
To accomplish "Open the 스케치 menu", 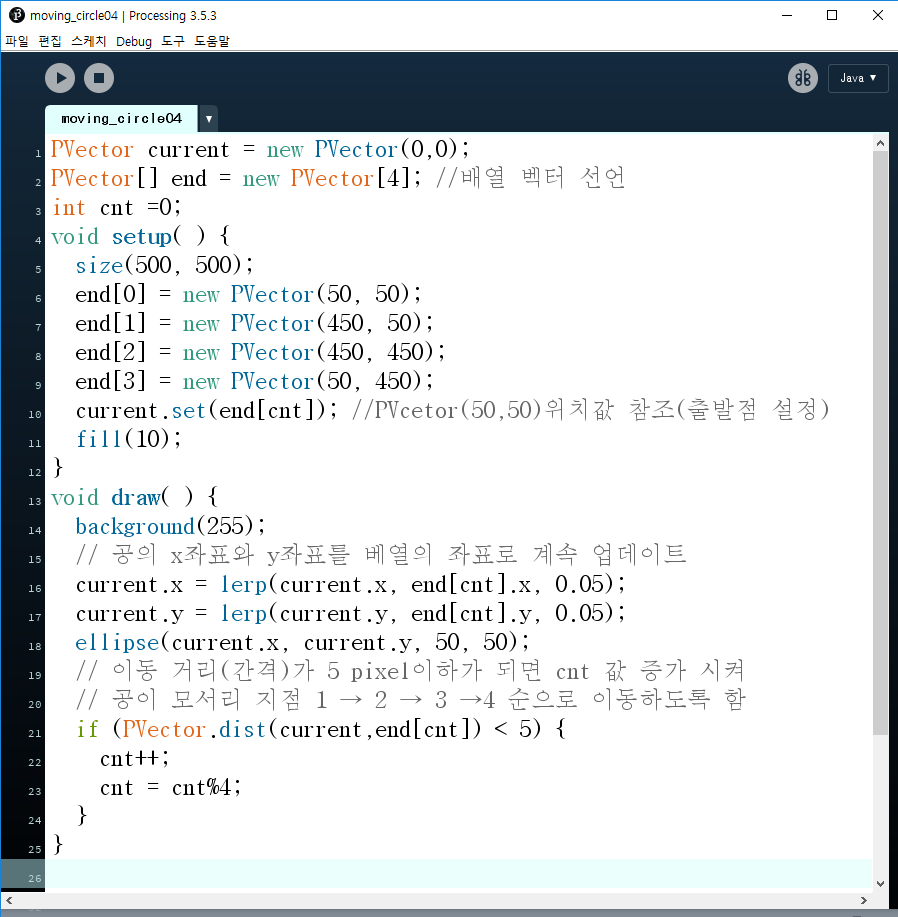I will (x=89, y=41).
